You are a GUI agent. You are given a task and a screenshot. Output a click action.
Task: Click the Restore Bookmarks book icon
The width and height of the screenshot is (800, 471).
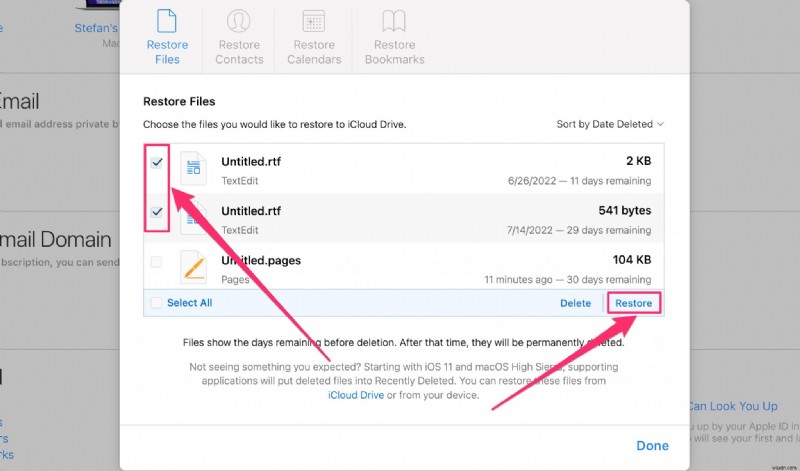point(394,21)
